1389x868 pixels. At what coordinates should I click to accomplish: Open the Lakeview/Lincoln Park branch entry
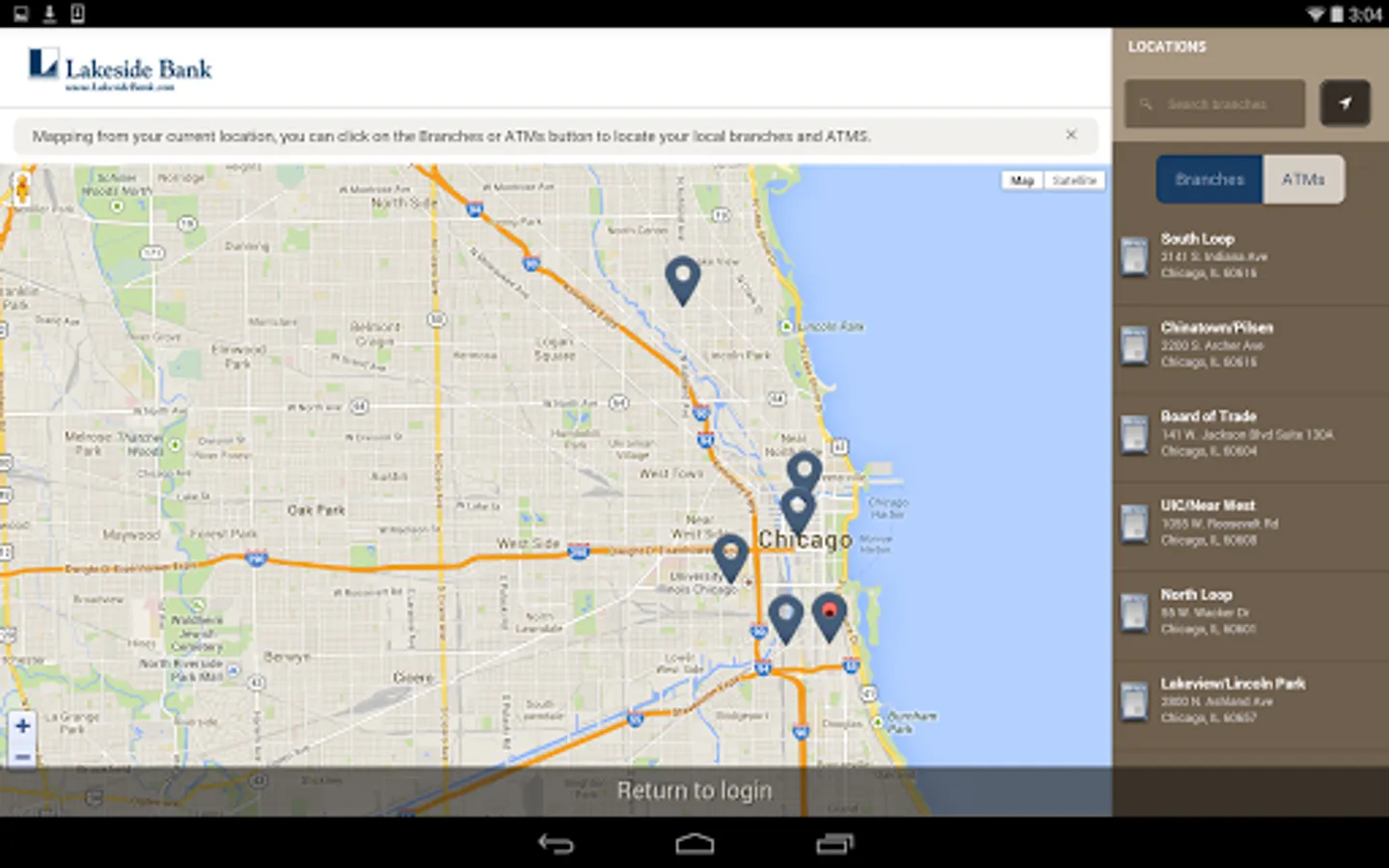click(x=1251, y=700)
